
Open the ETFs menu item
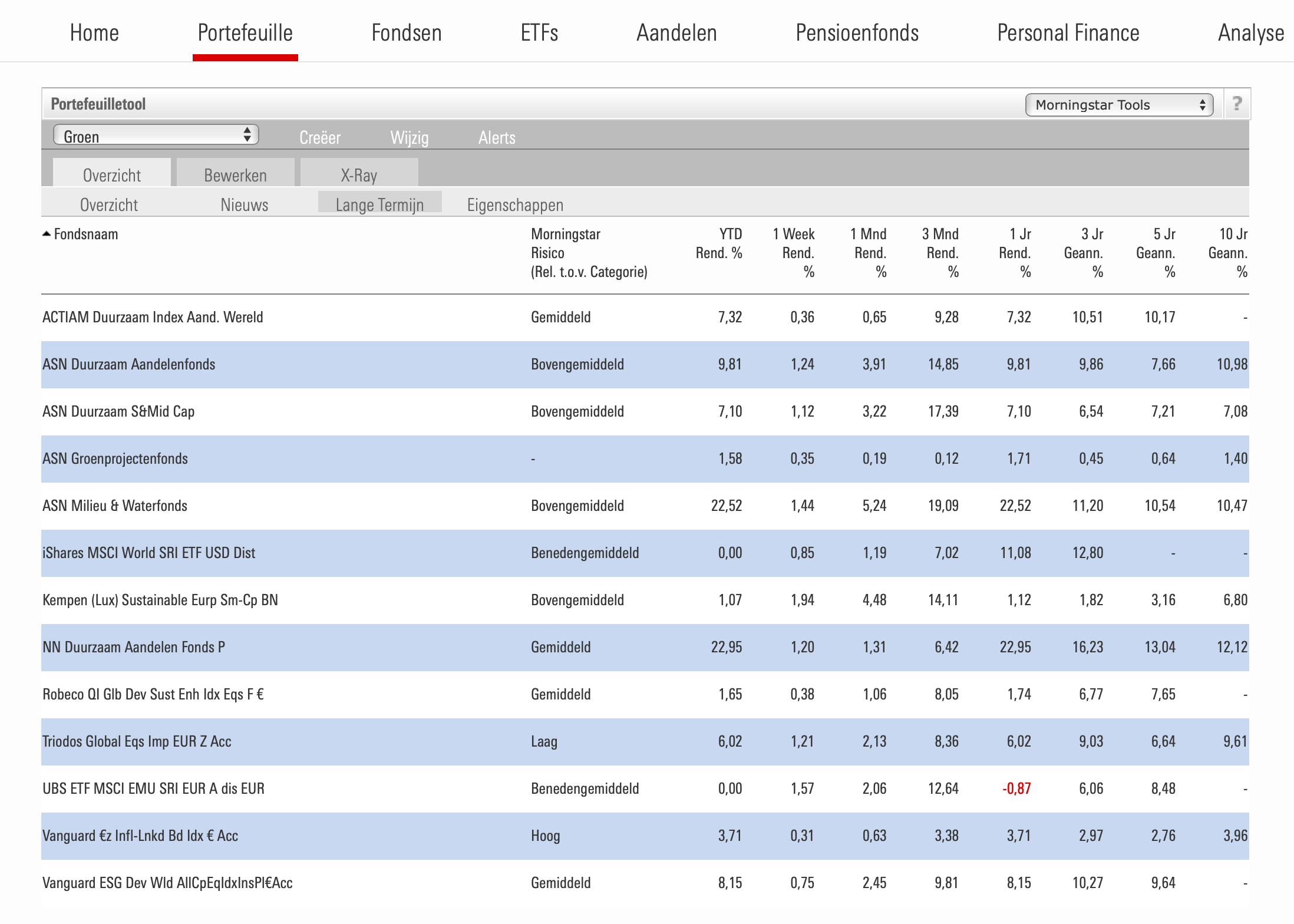point(539,33)
